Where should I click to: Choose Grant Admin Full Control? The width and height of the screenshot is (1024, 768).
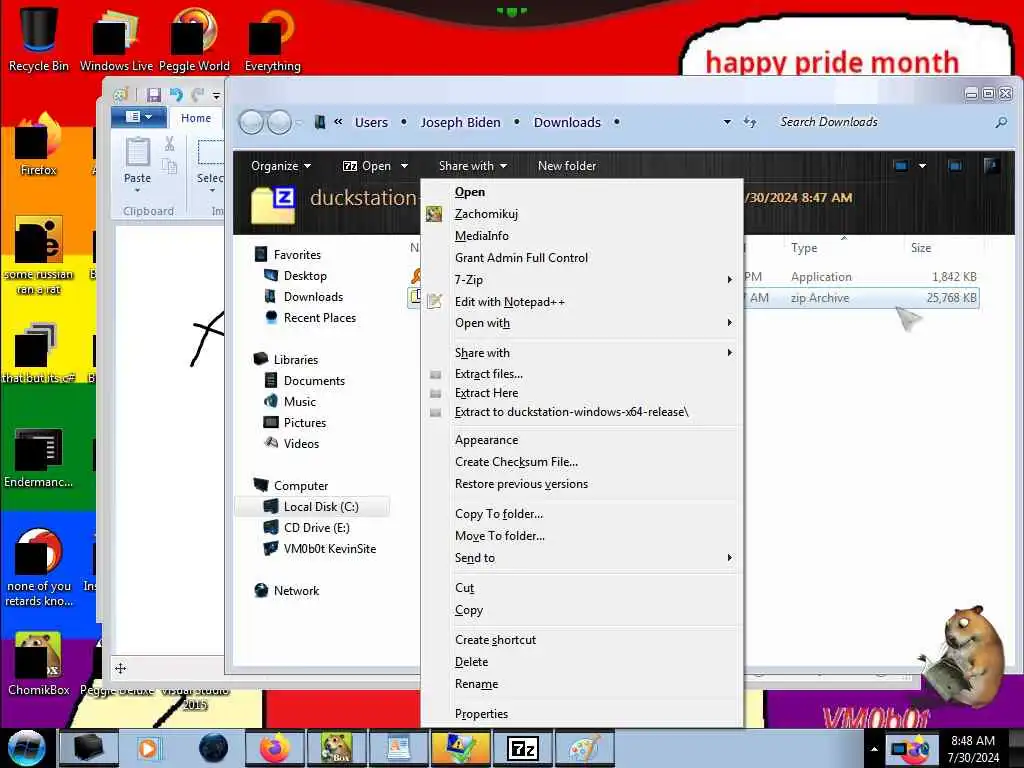coord(521,258)
